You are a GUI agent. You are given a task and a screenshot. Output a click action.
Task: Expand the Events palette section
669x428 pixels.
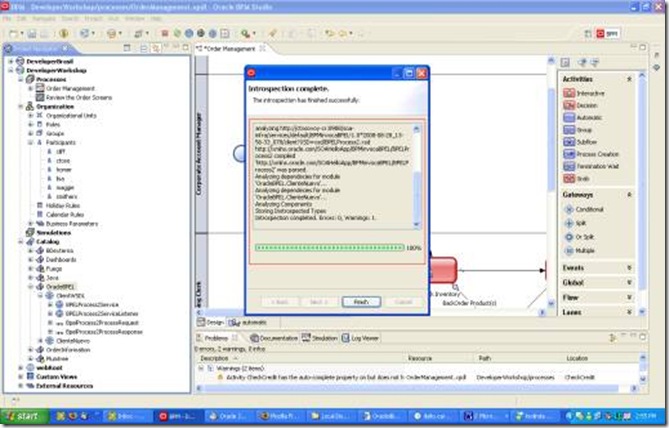(629, 268)
